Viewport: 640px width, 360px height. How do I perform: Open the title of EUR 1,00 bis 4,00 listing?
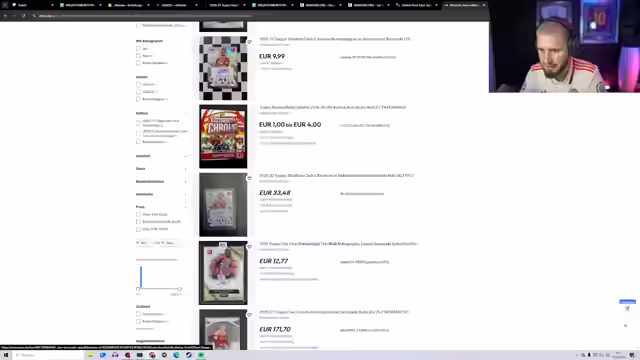(333, 107)
